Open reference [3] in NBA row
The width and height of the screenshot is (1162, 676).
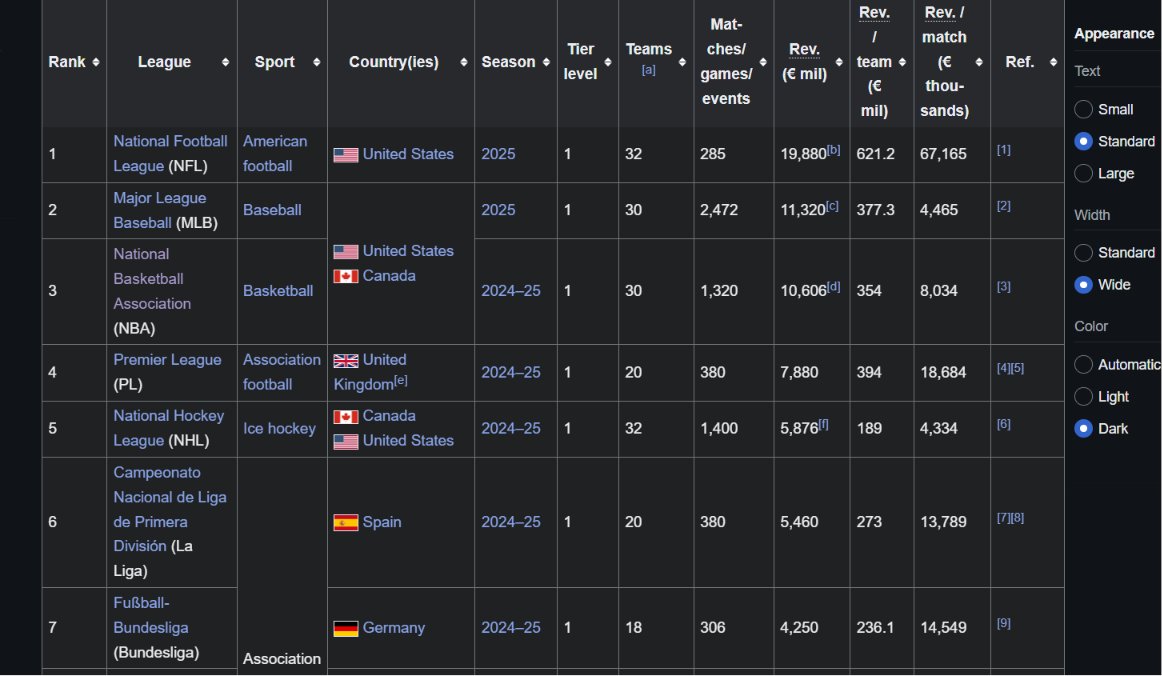coord(1003,286)
